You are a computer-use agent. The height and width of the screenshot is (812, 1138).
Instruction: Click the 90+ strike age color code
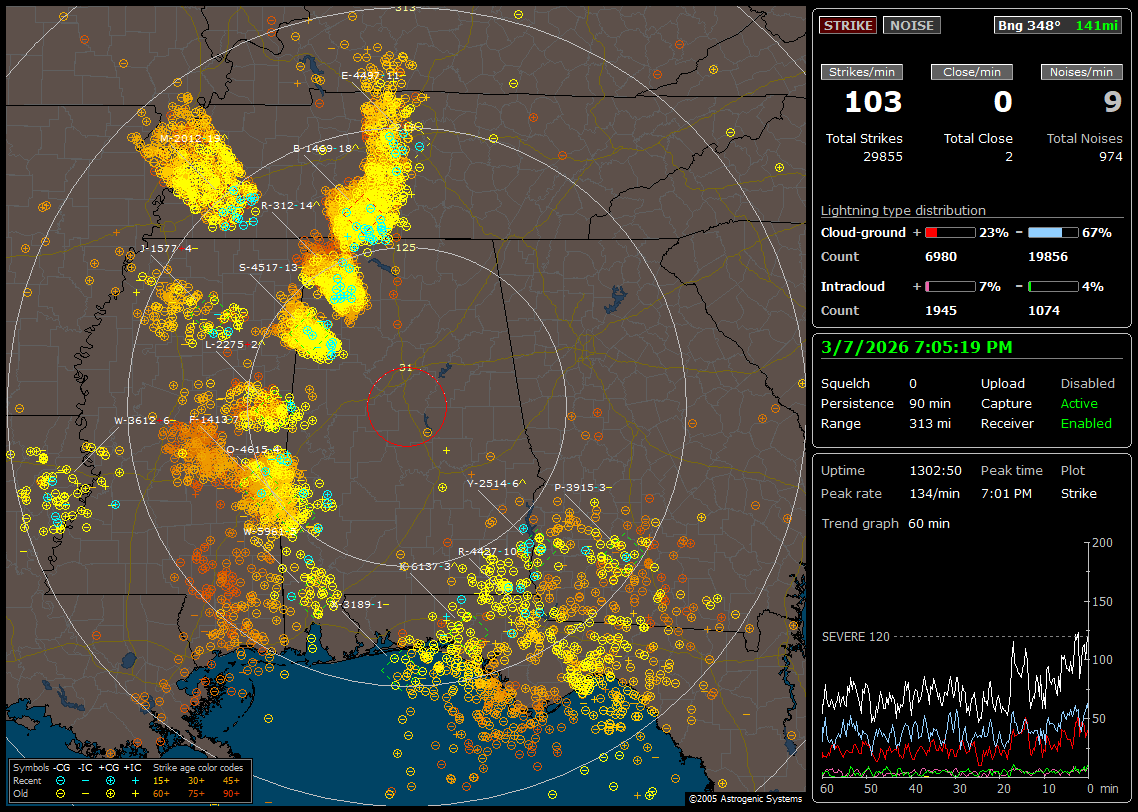pyautogui.click(x=229, y=792)
